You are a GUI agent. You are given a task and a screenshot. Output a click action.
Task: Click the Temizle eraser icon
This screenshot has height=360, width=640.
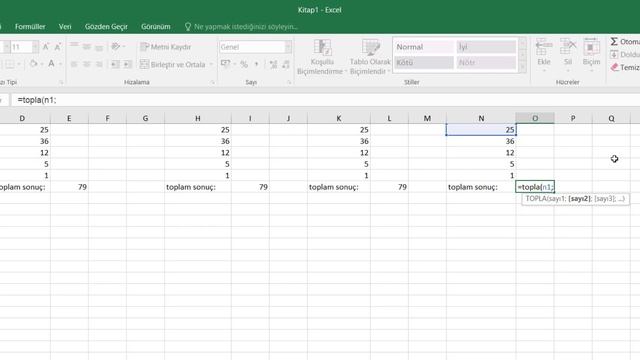click(614, 67)
